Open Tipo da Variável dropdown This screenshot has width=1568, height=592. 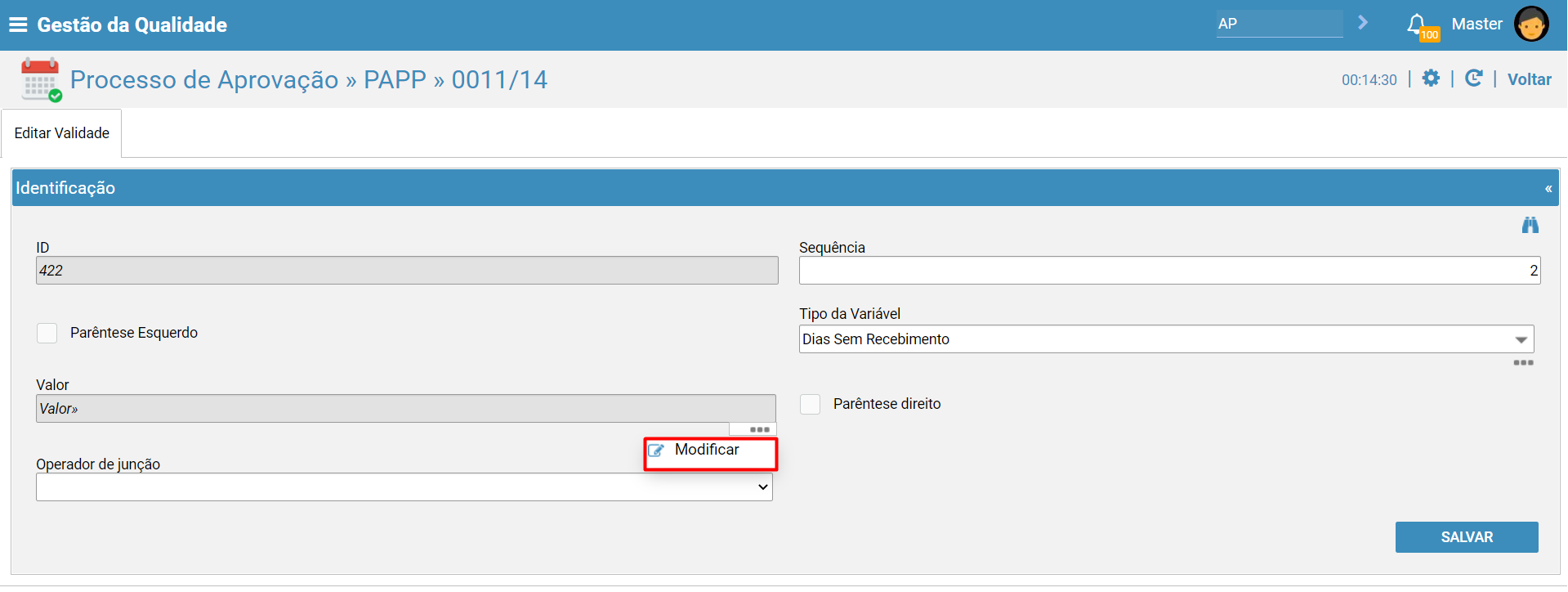[x=1166, y=339]
